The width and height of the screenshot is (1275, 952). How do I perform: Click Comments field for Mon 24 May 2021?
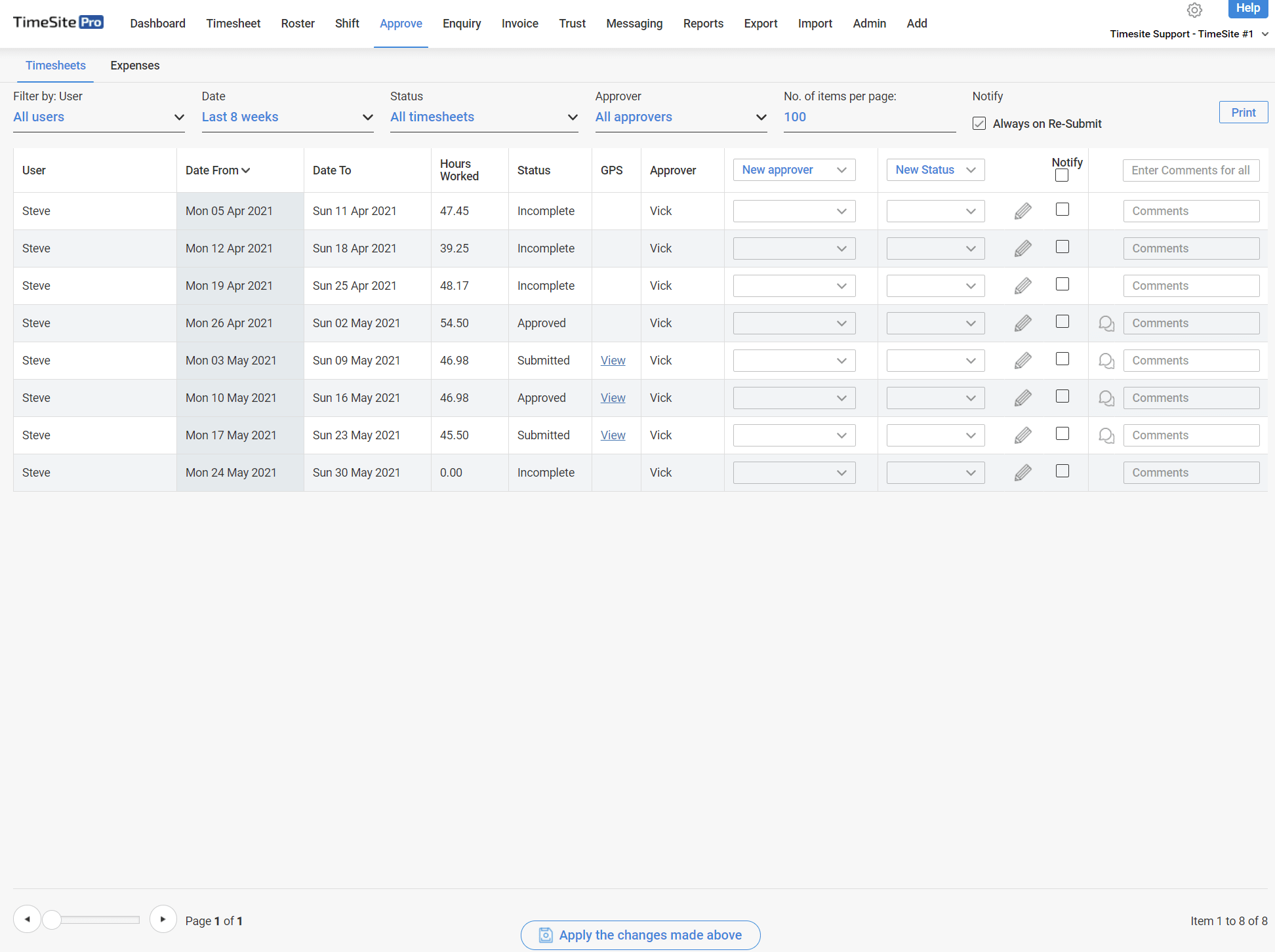pyautogui.click(x=1192, y=473)
